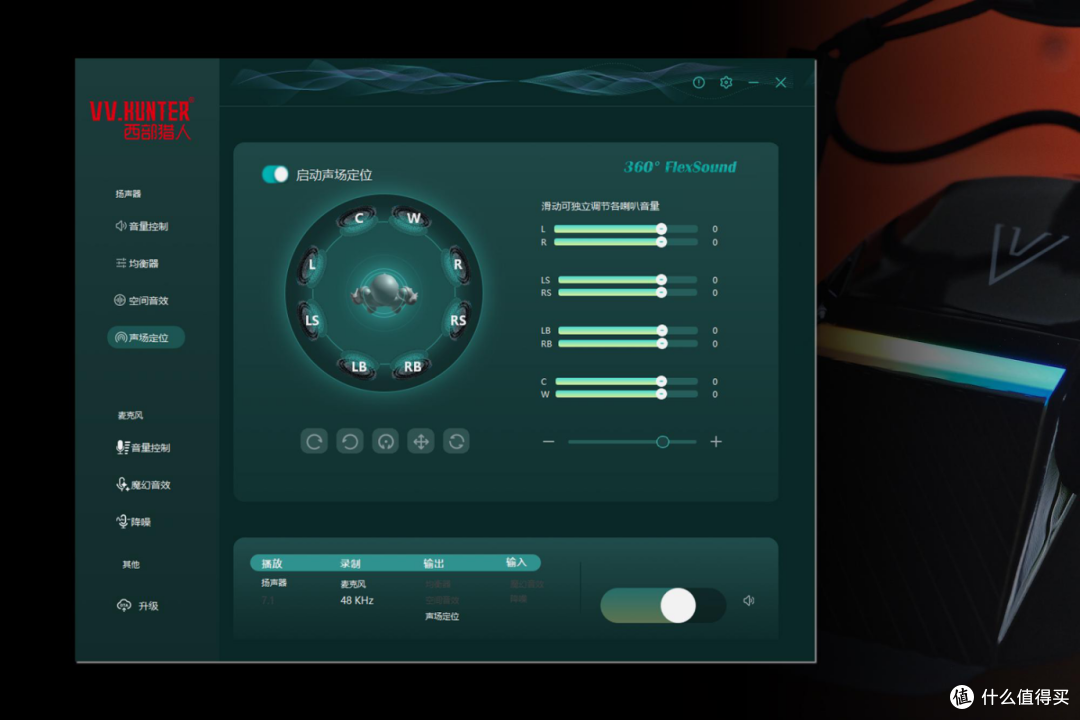Adjust the large master volume slider at bottom
The image size is (1080, 720).
click(x=663, y=606)
